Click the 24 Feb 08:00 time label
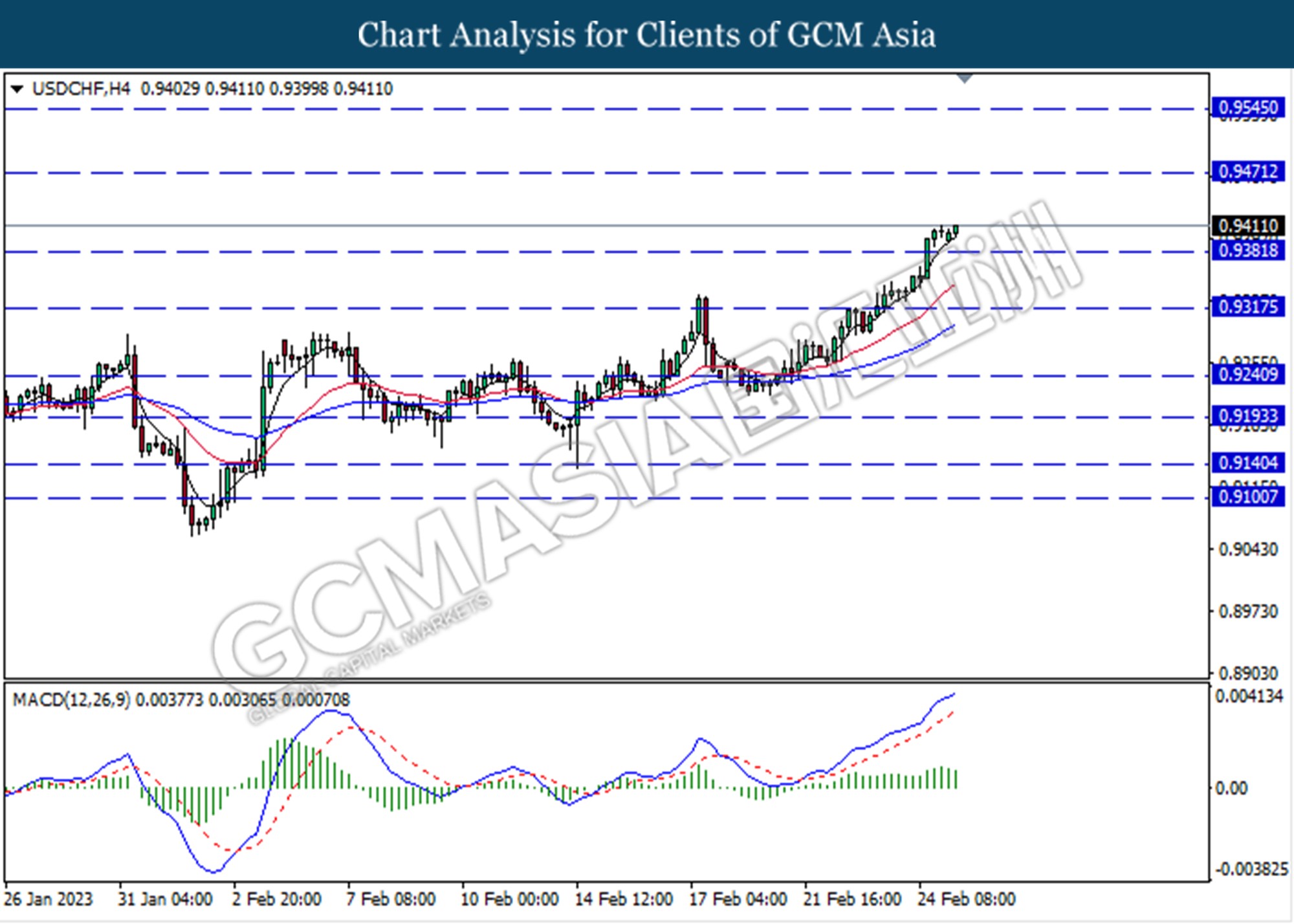This screenshot has height=924, width=1294. [967, 899]
